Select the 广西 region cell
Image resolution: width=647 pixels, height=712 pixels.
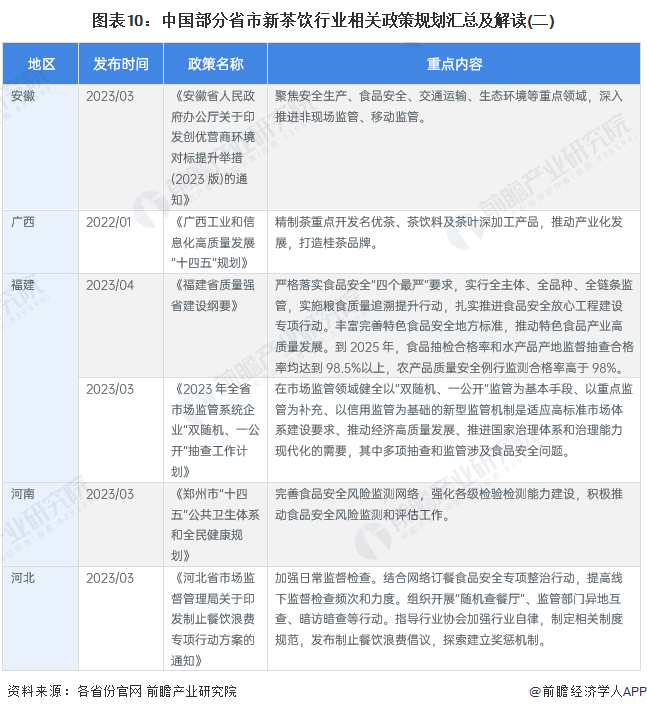point(23,222)
